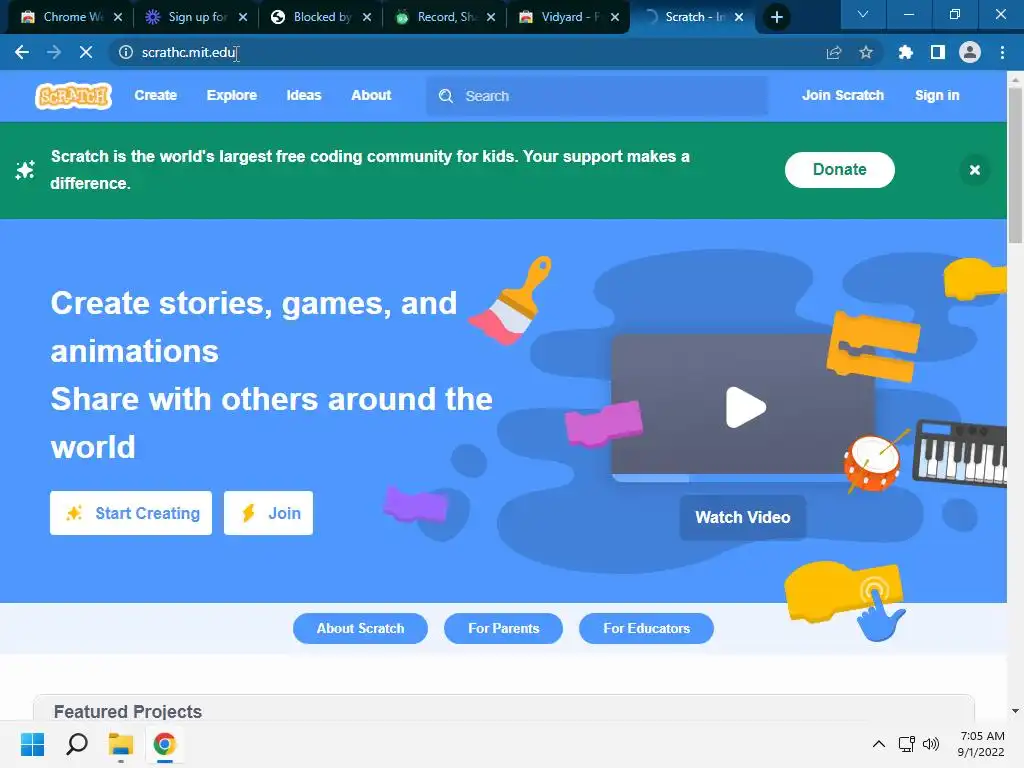Click Join Scratch link
The image size is (1024, 768).
tap(842, 95)
